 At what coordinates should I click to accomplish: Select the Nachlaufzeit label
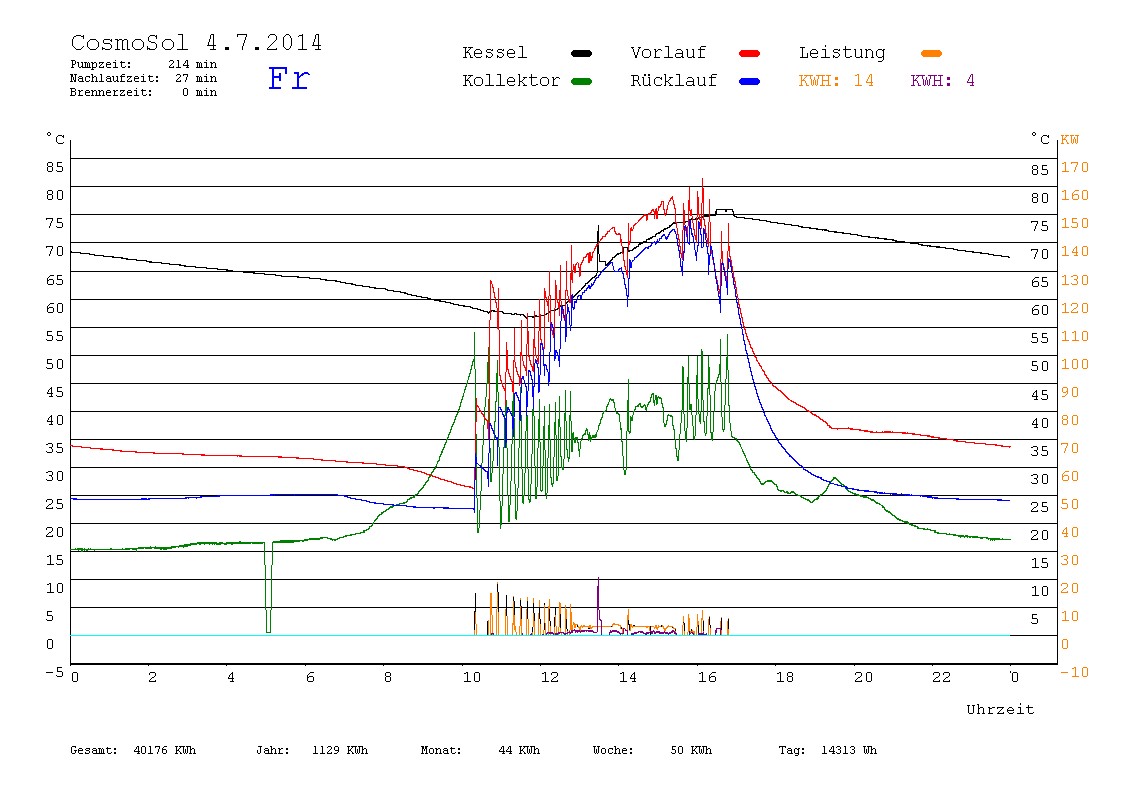tap(115, 78)
